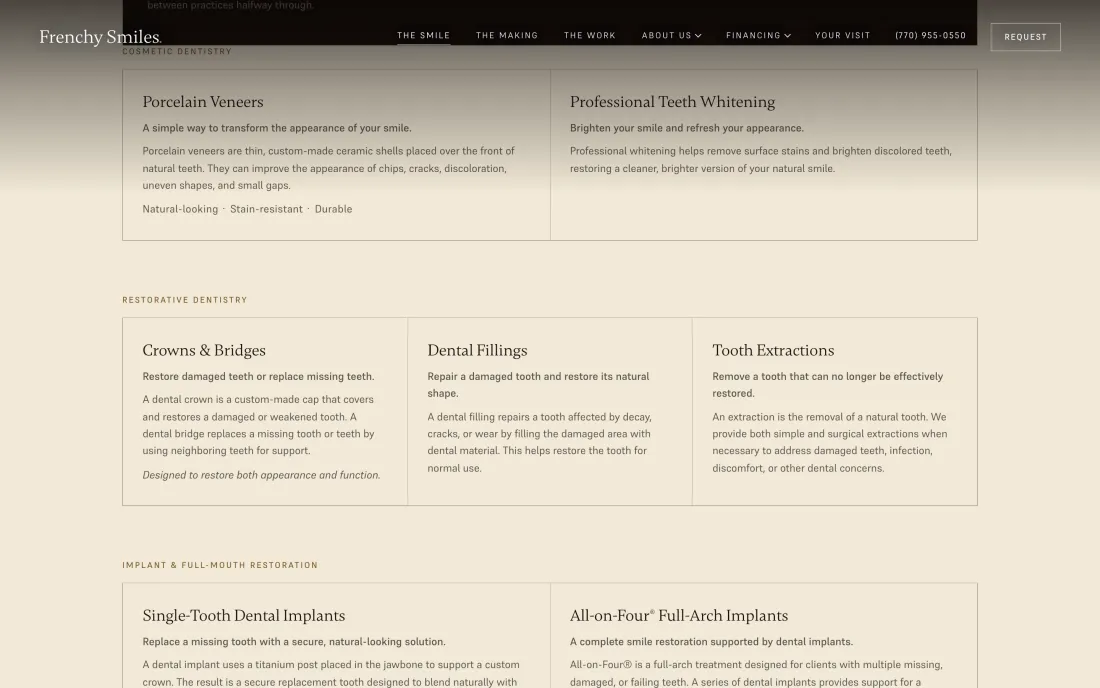Expand the About Us dropdown
This screenshot has height=688, width=1100.
point(671,35)
